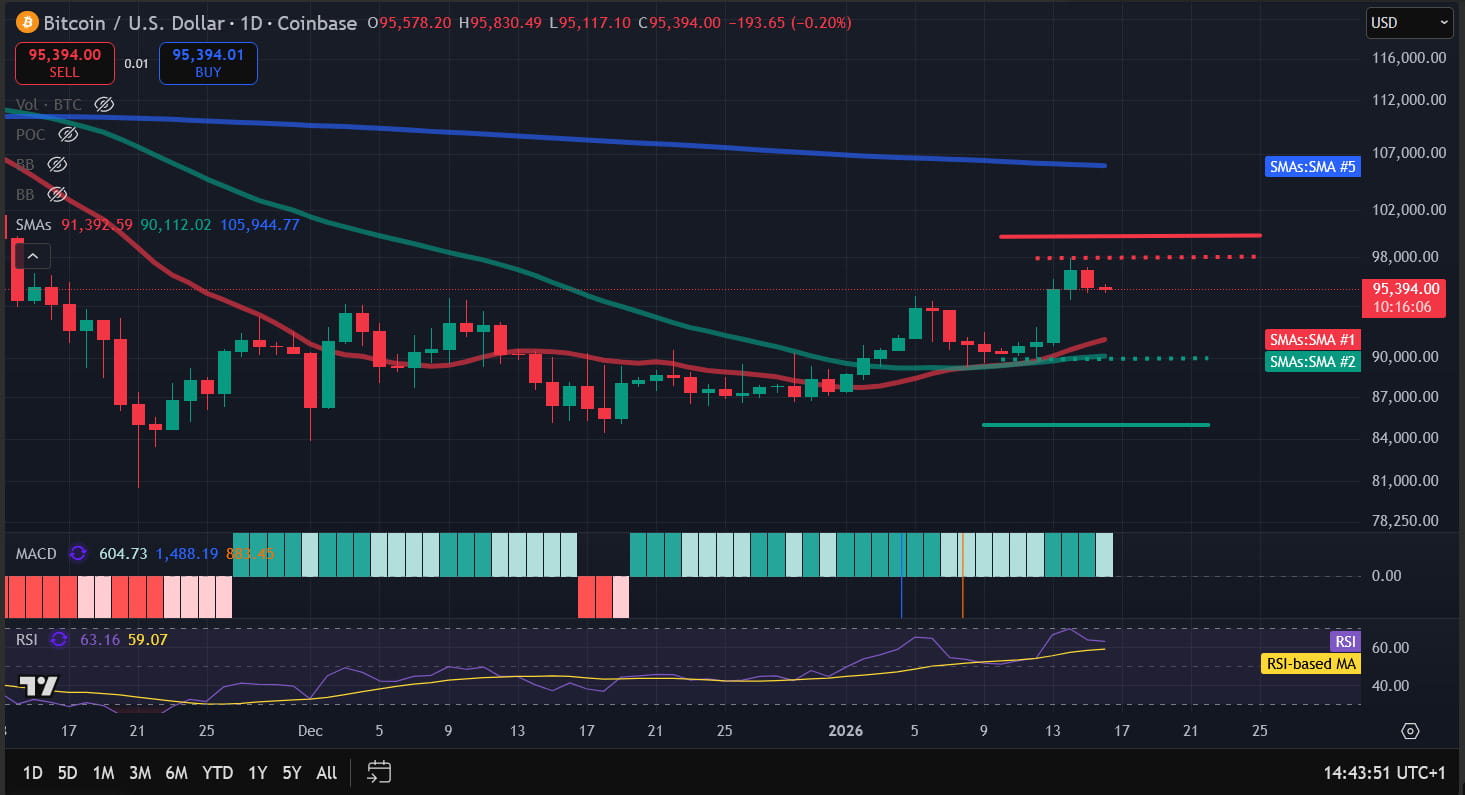
Task: Click the purple RSI tag on the scale
Action: click(1345, 641)
